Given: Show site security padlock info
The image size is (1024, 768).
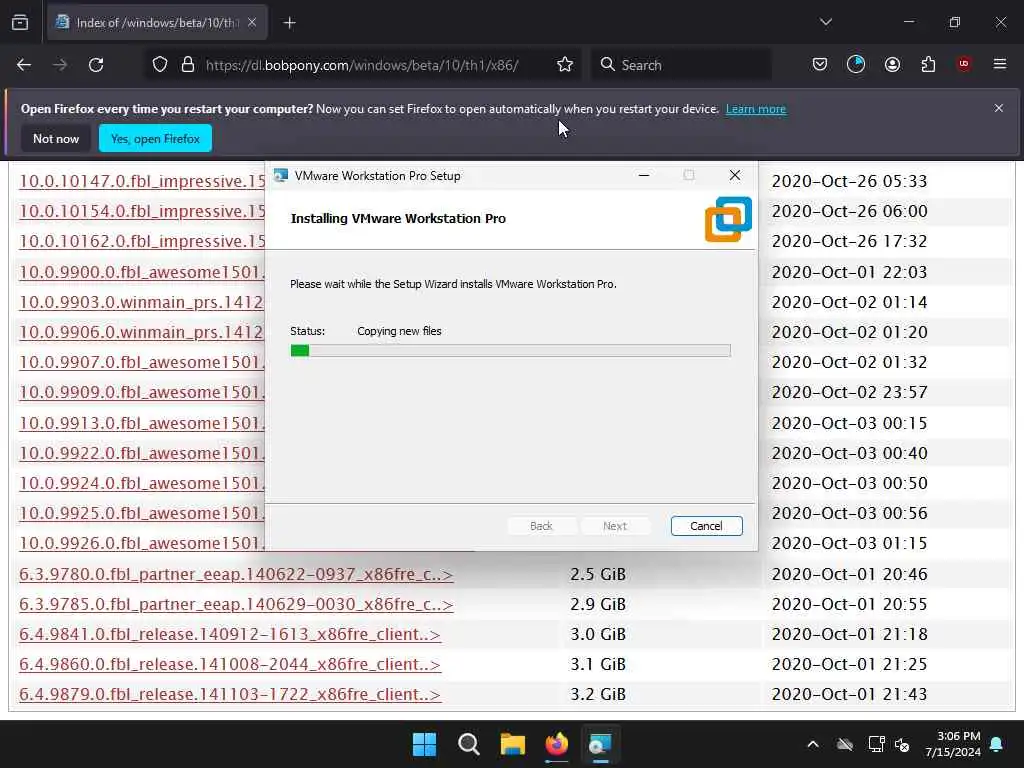Looking at the screenshot, I should pos(188,65).
